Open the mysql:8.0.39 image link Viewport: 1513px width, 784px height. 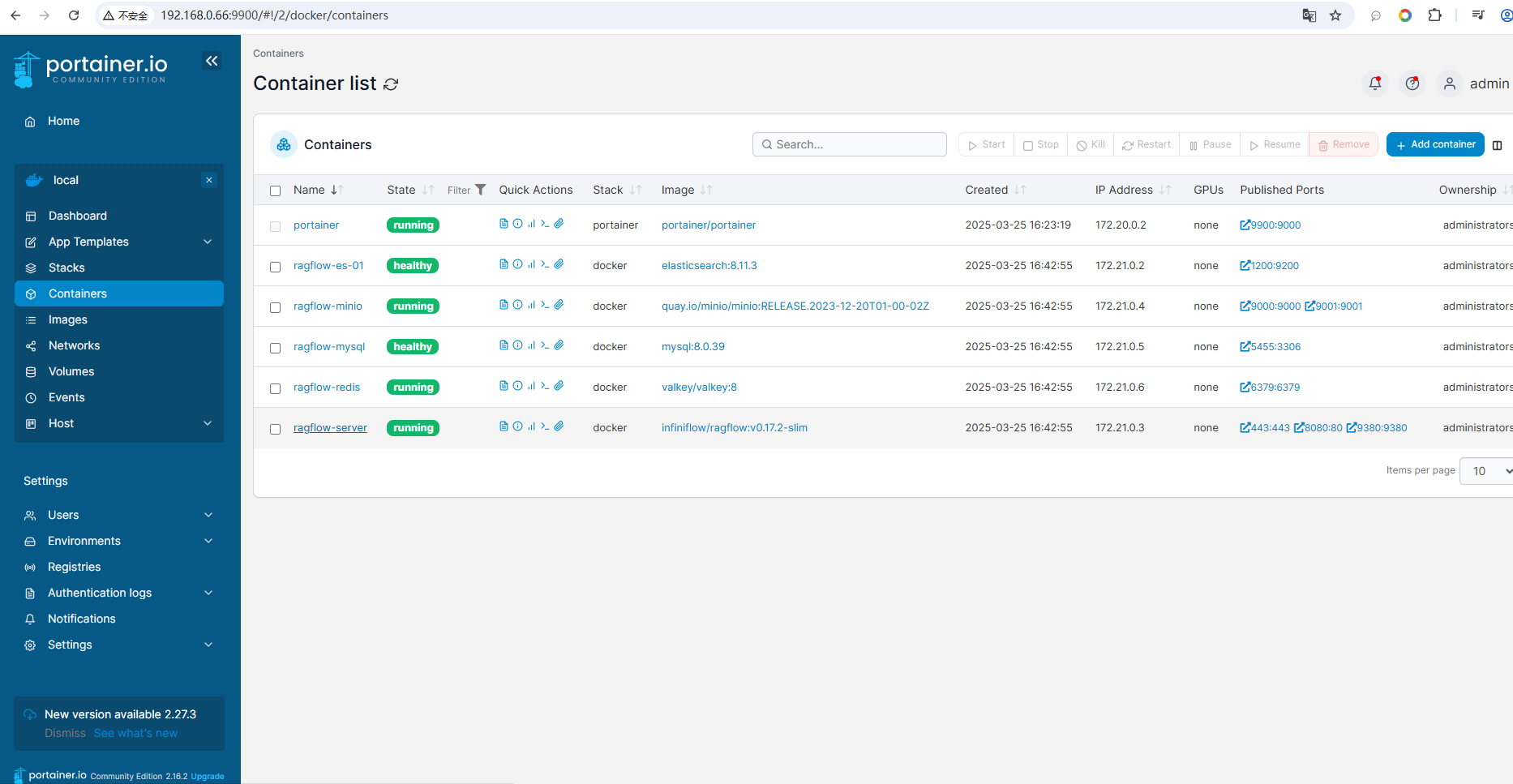tap(693, 346)
